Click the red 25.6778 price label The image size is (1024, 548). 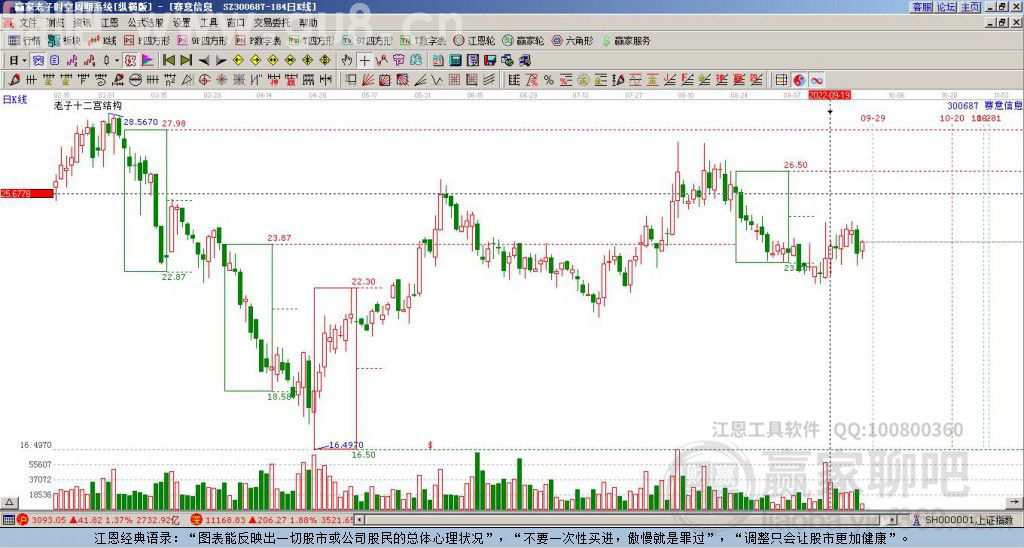(27, 193)
